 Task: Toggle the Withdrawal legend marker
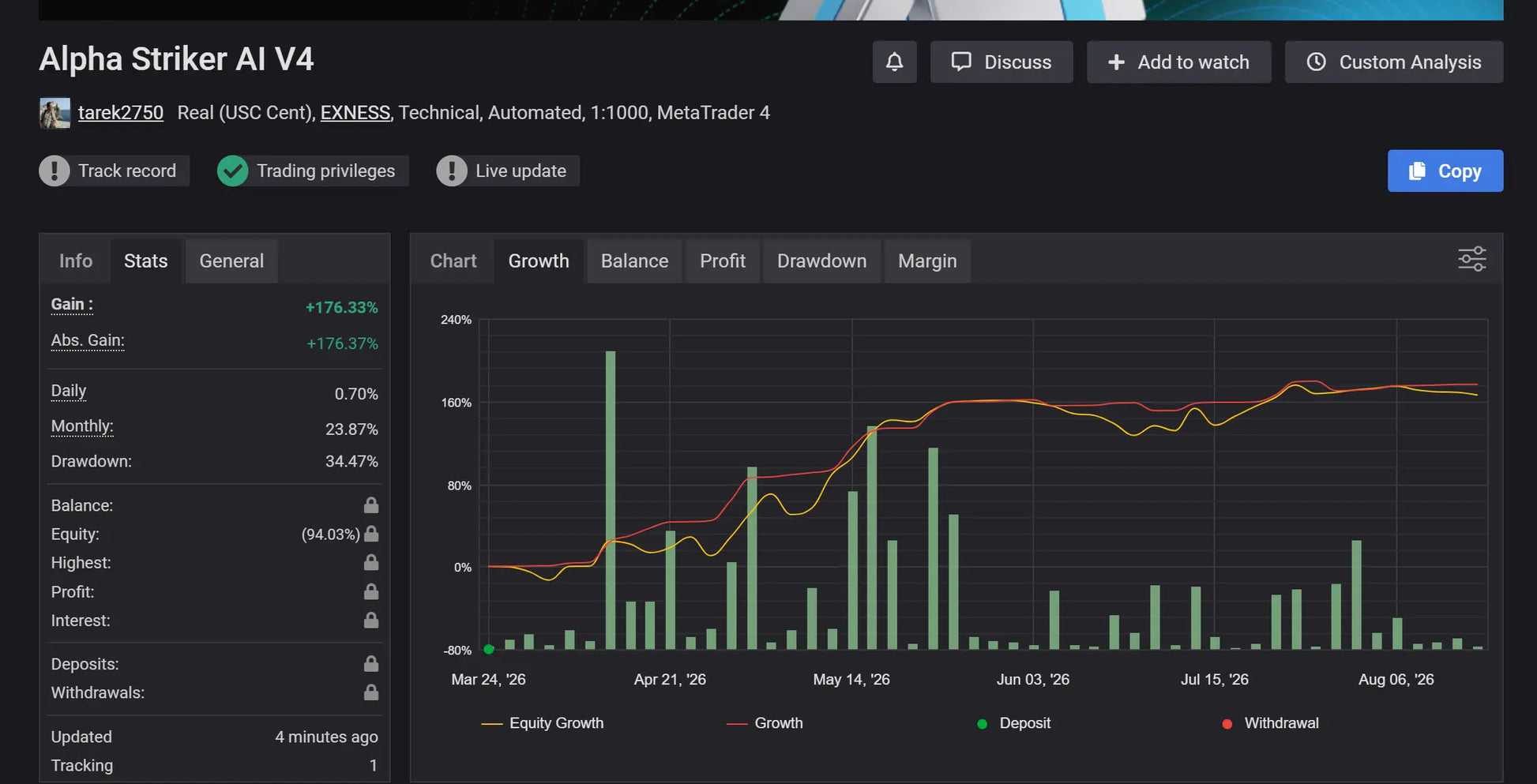coord(1270,723)
